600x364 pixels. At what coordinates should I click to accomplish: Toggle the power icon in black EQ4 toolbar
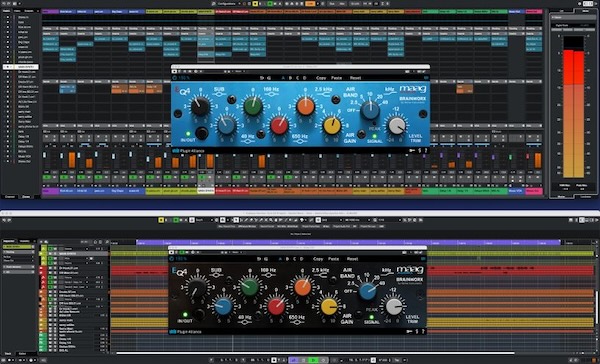(x=172, y=259)
